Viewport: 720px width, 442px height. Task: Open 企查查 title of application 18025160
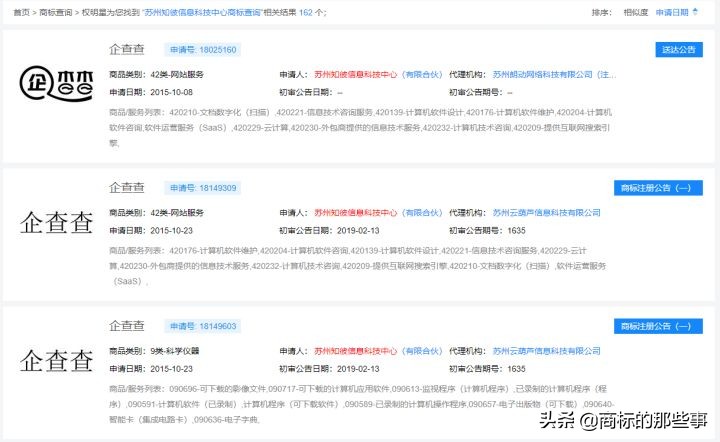pos(127,49)
